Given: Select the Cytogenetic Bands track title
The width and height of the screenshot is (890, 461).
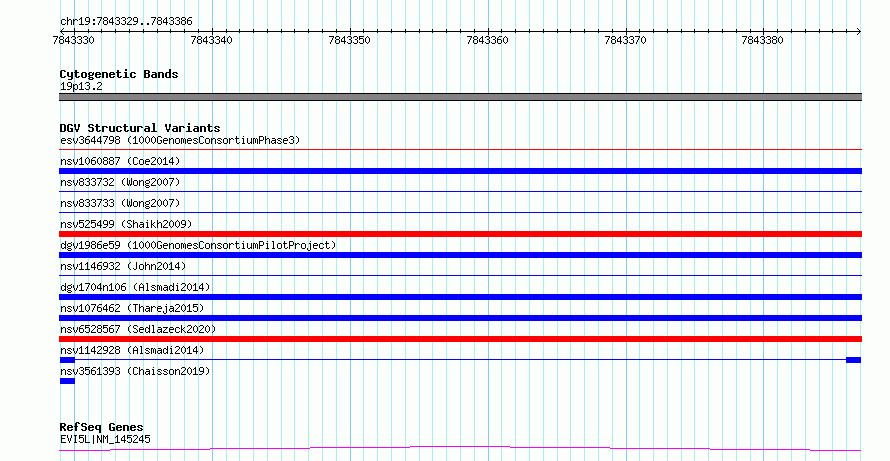Looking at the screenshot, I should 119,74.
